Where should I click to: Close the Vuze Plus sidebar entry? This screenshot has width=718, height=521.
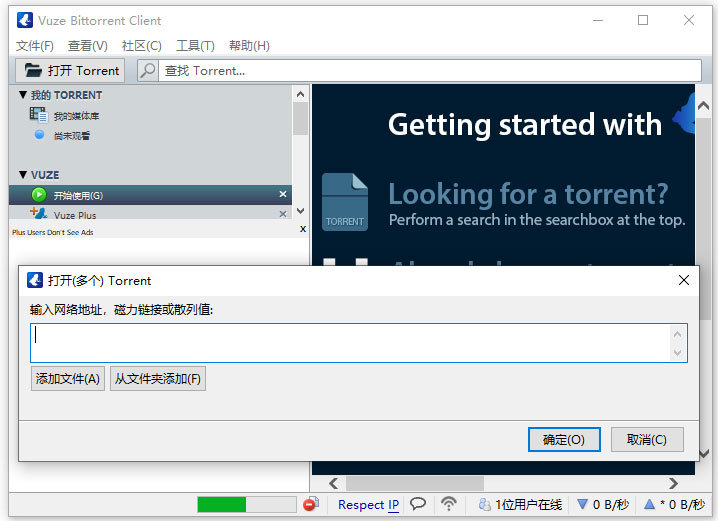tap(283, 214)
